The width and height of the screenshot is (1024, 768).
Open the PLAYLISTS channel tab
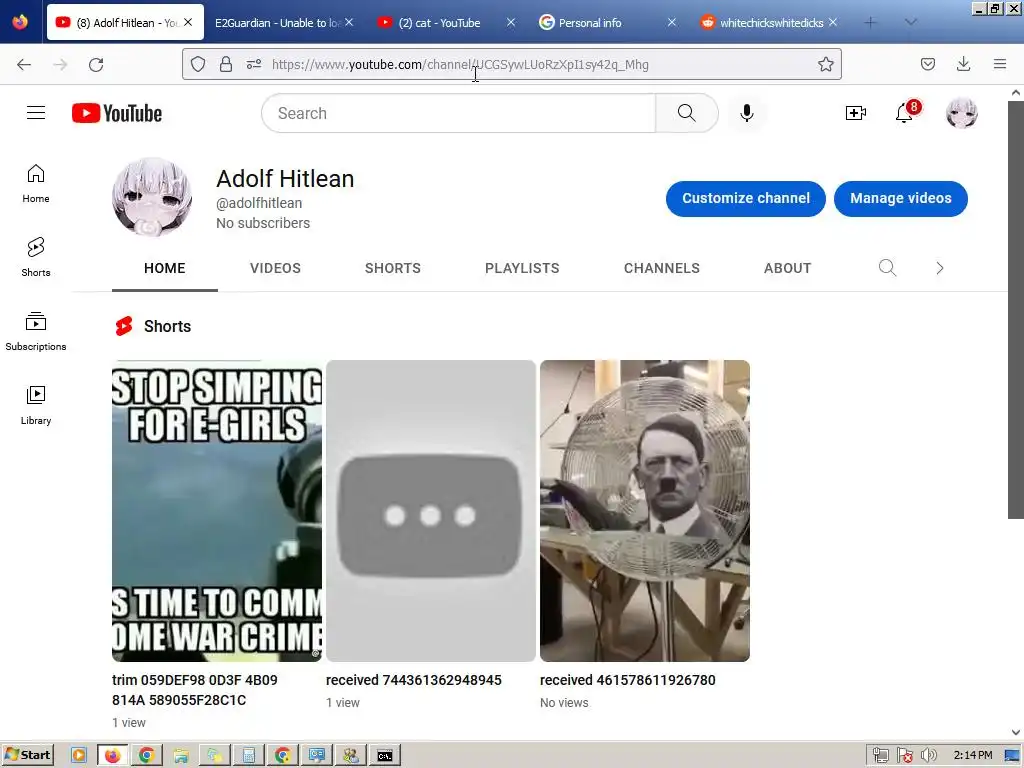pyautogui.click(x=522, y=268)
